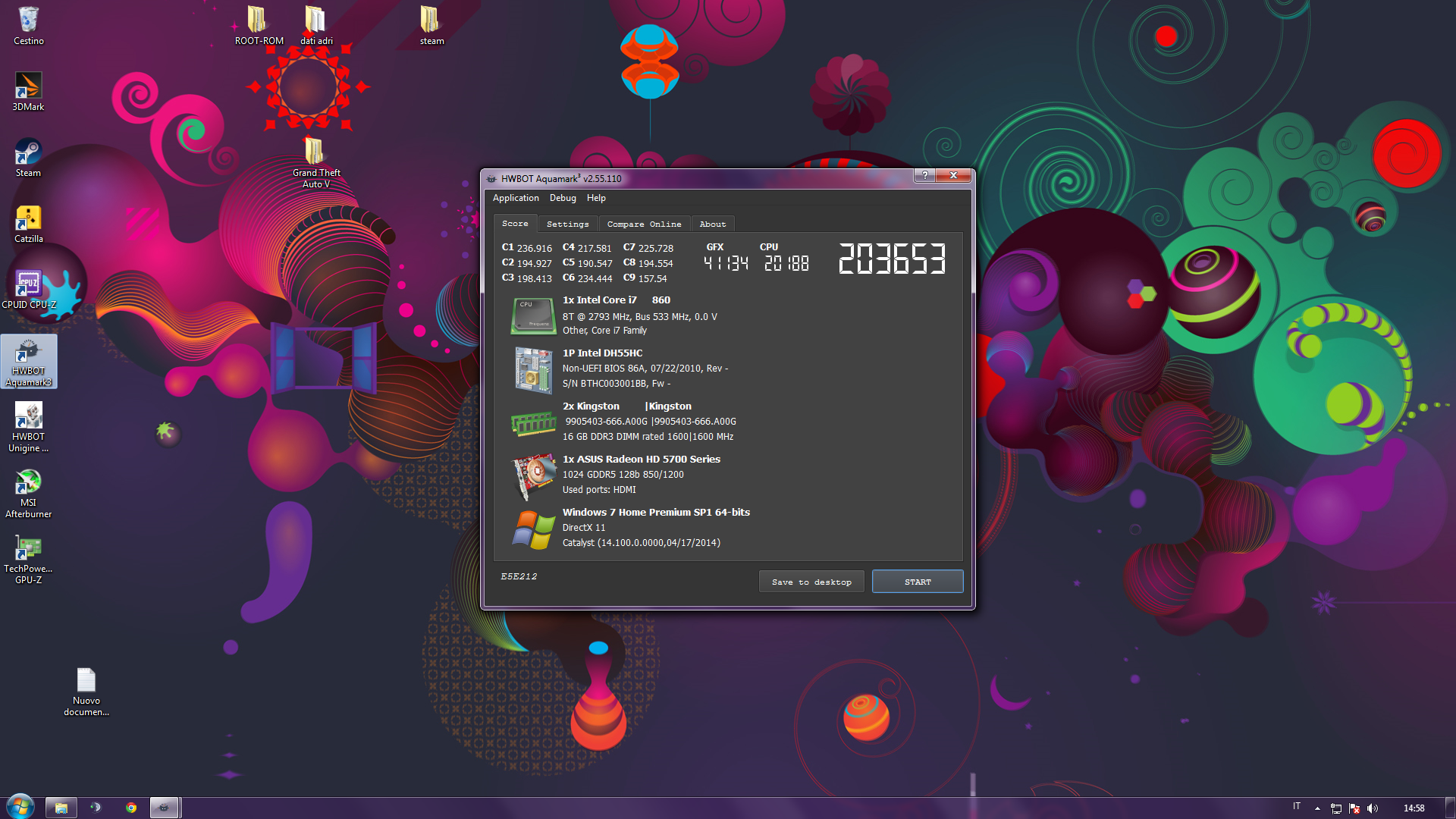Open the steam folder on desktop
This screenshot has width=1456, height=819.
click(431, 25)
